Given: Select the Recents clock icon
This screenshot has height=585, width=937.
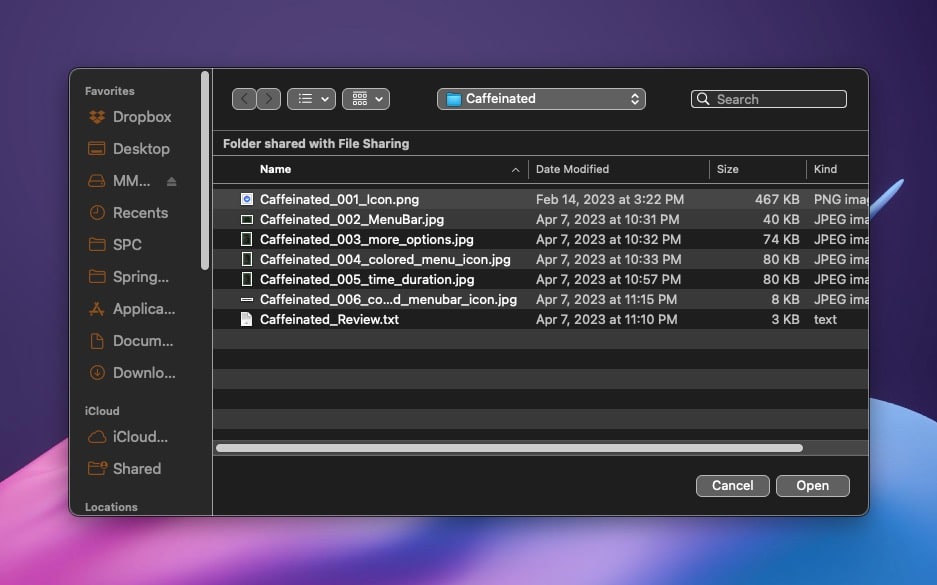Looking at the screenshot, I should point(97,213).
